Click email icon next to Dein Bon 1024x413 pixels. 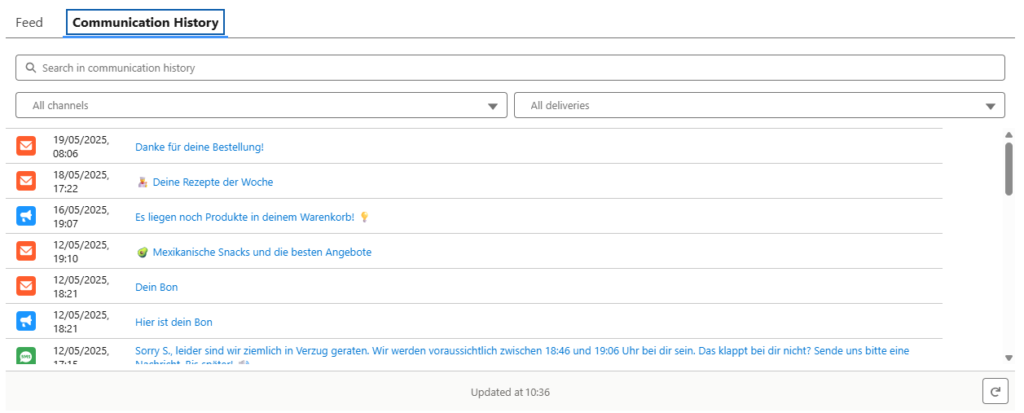pyautogui.click(x=26, y=287)
